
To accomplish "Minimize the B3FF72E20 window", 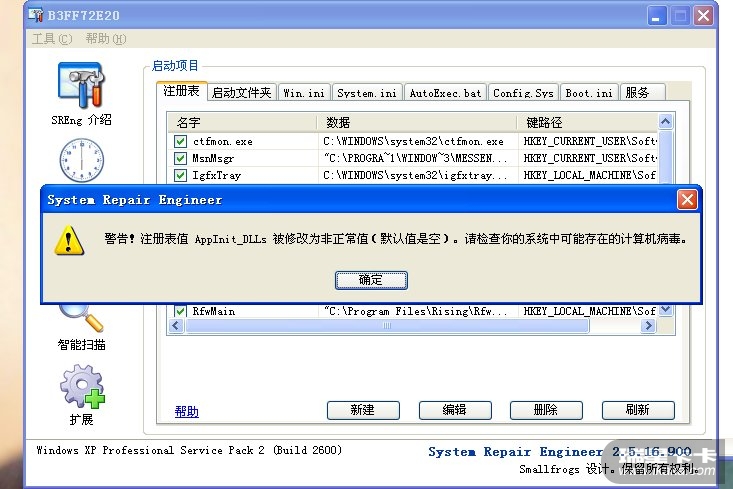I will (657, 16).
